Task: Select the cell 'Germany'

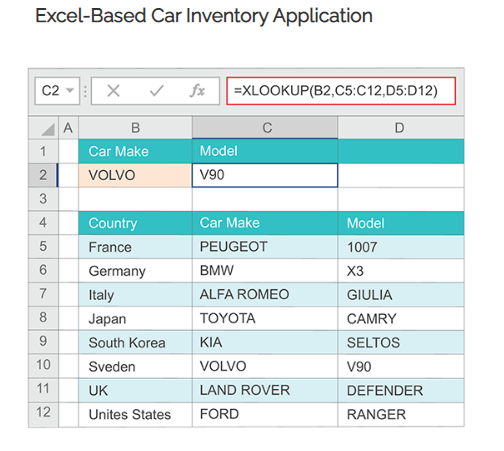Action: click(x=135, y=270)
